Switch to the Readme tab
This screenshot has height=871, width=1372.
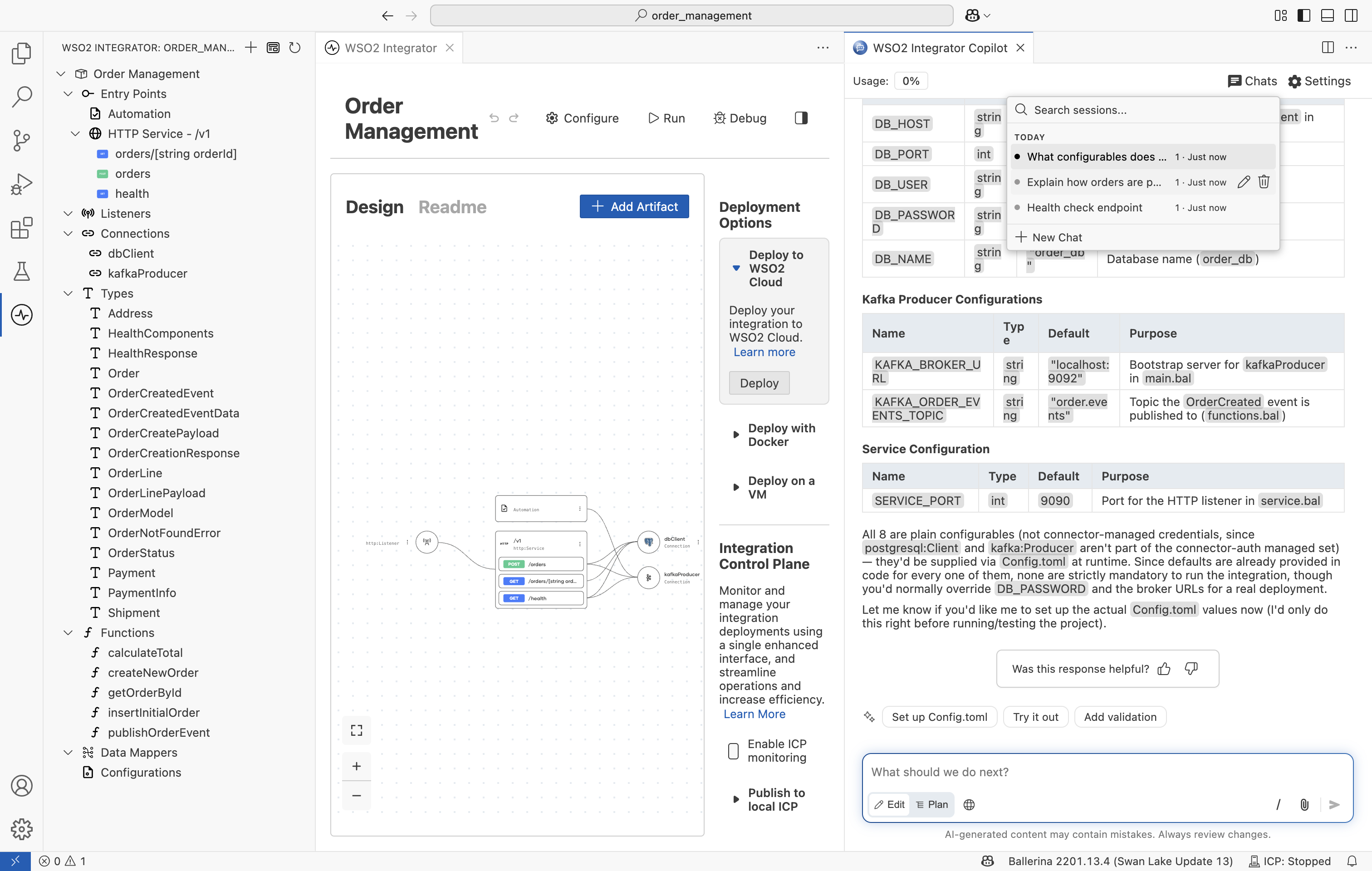pos(452,207)
